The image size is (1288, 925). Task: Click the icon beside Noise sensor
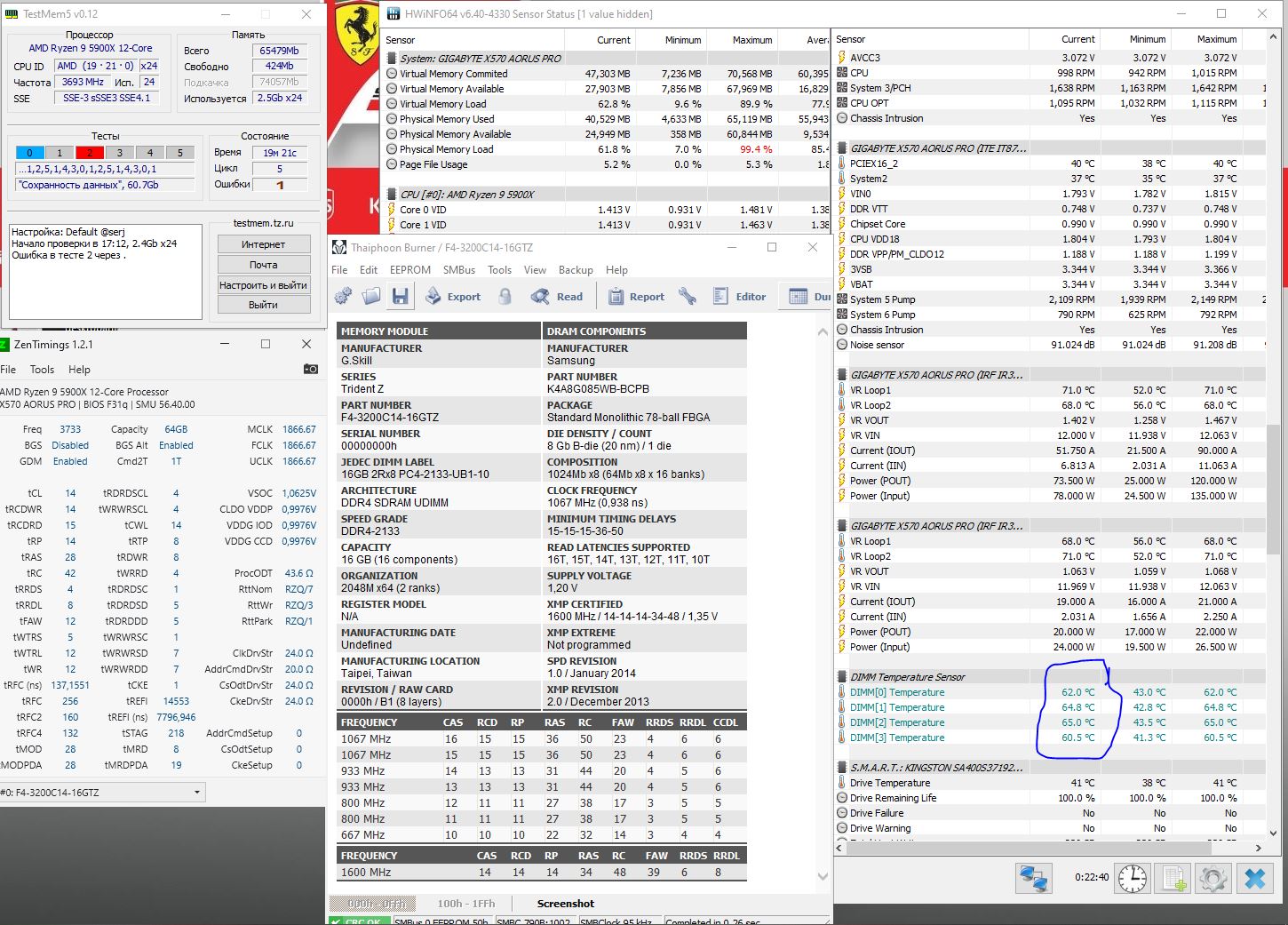pyautogui.click(x=842, y=345)
